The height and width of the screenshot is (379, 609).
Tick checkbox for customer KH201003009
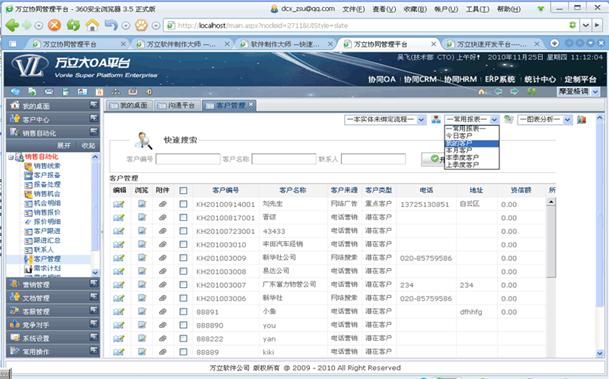tap(183, 258)
